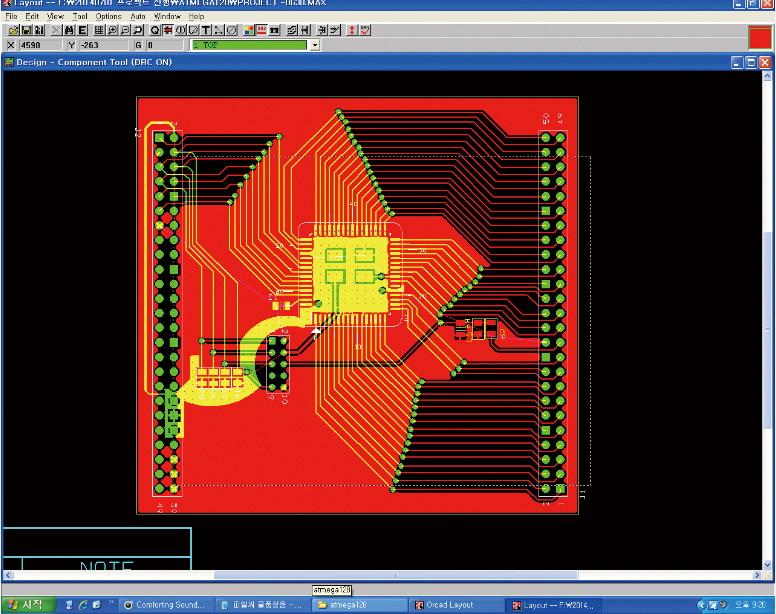Screen dimensions: 776x614
Task: Open the Auto menu
Action: coord(138,16)
